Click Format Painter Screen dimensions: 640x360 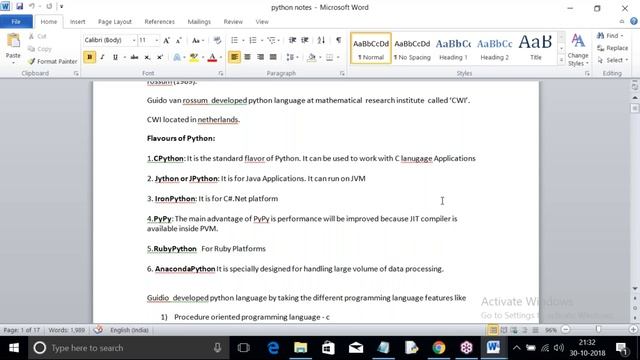pyautogui.click(x=53, y=61)
